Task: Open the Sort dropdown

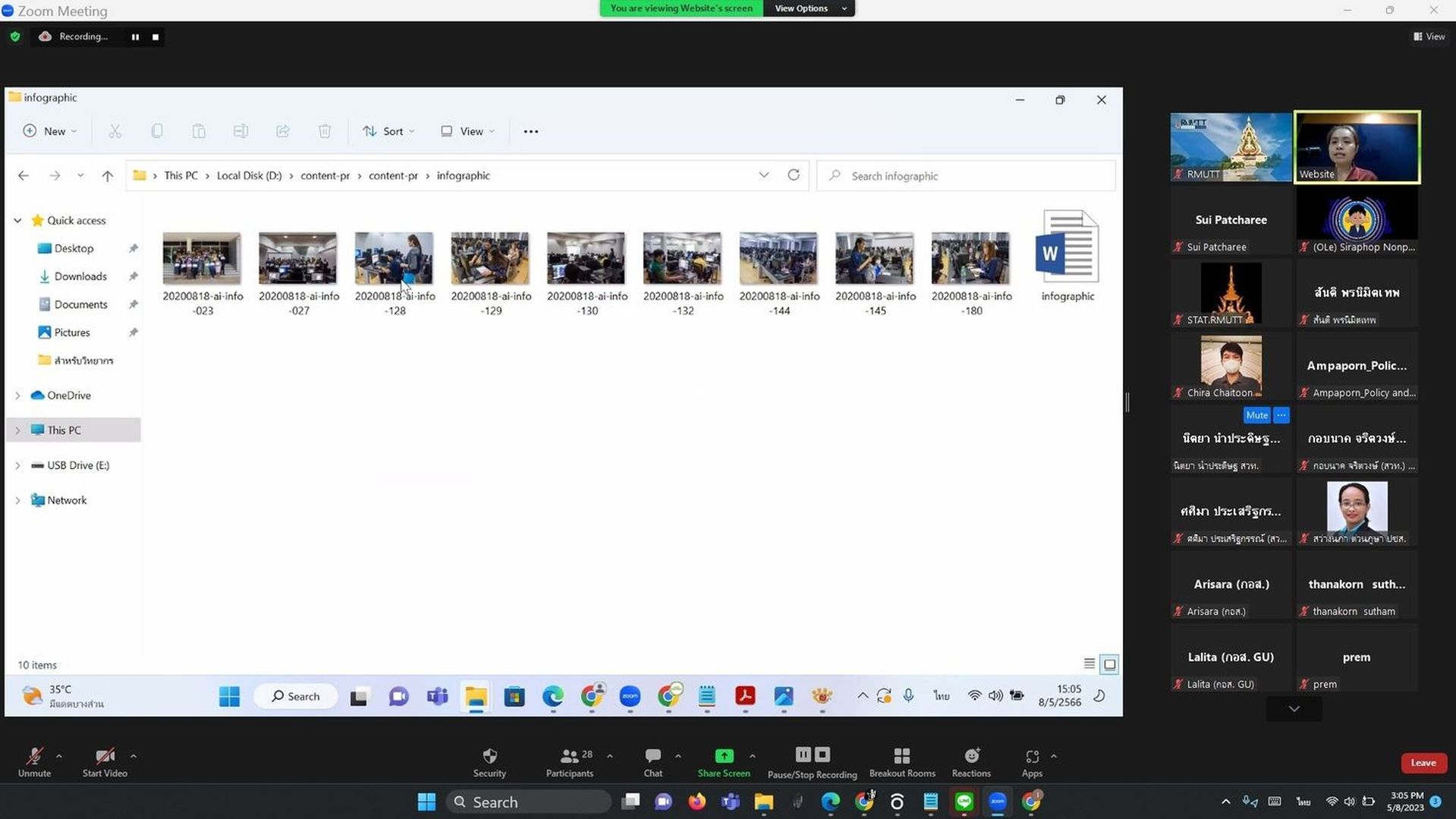Action: coord(388,131)
